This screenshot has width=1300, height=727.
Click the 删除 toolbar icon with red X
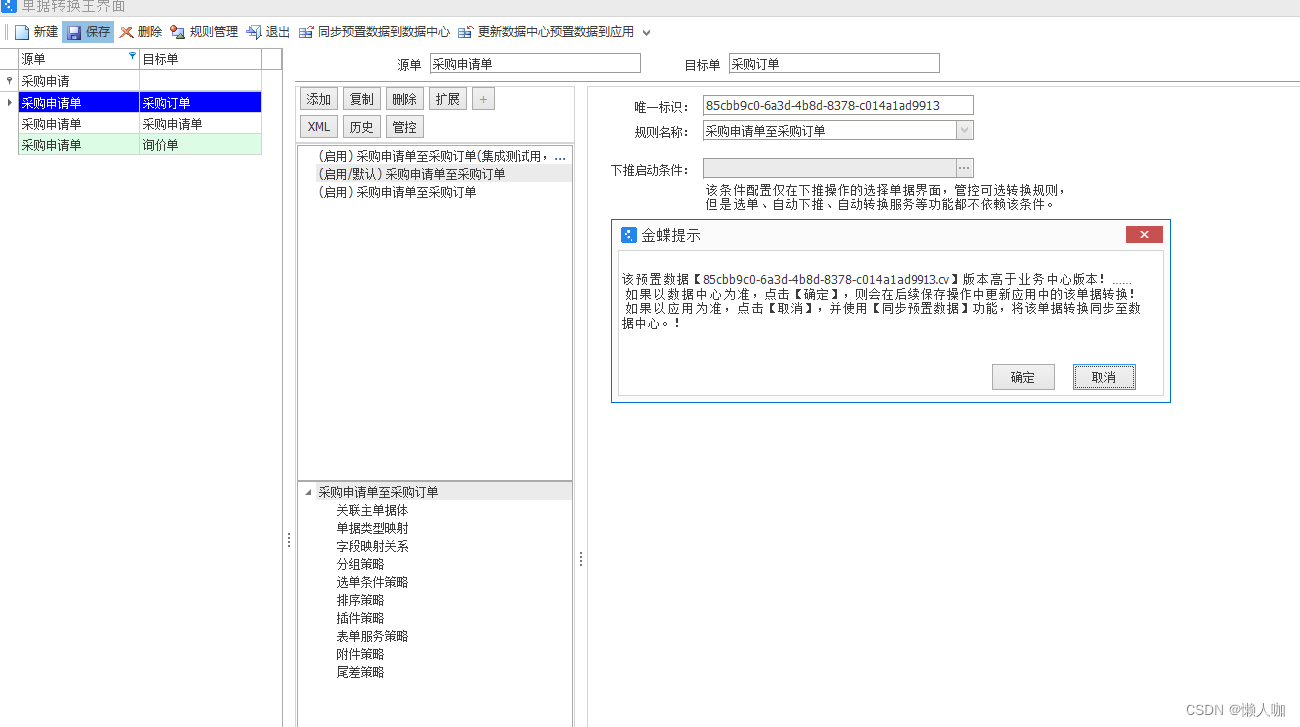pyautogui.click(x=127, y=32)
